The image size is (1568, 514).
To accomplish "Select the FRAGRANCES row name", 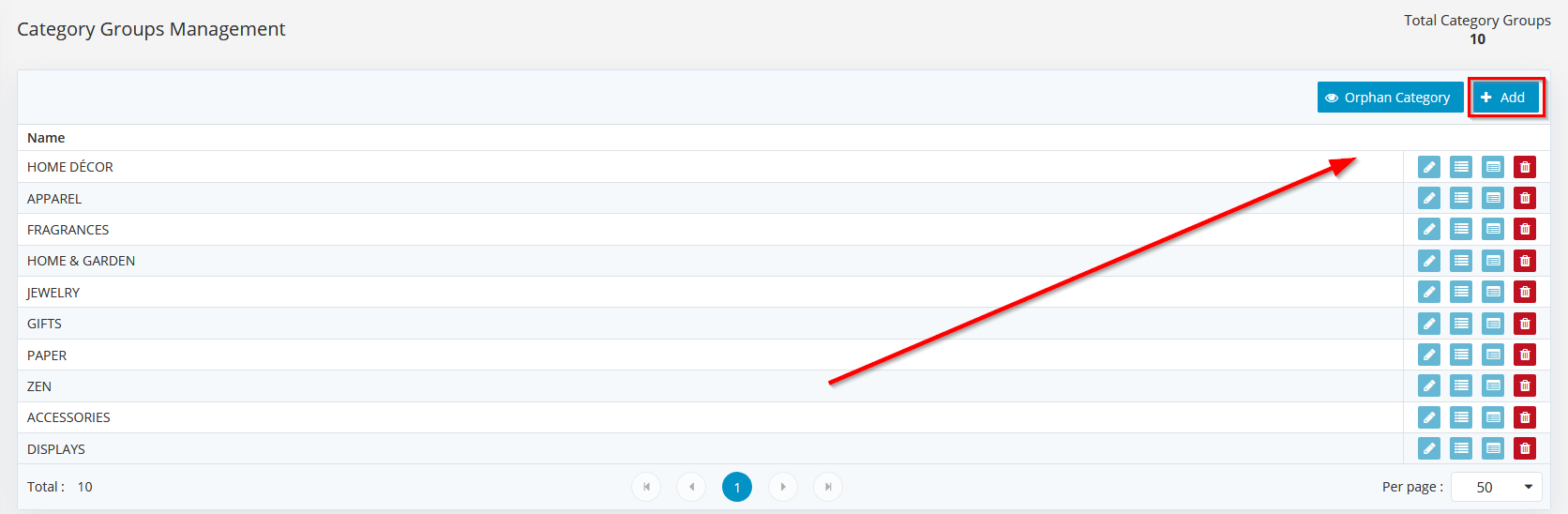I will (68, 230).
